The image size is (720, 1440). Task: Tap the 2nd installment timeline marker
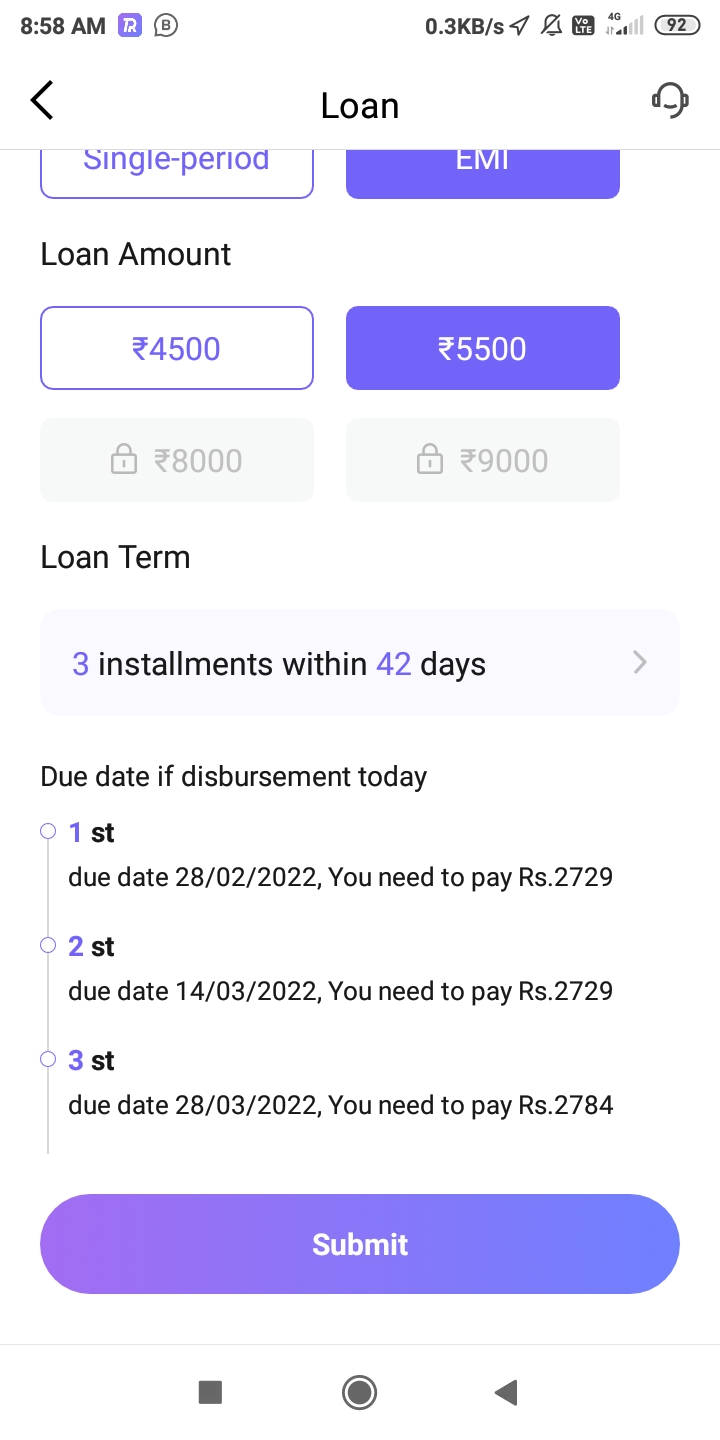tap(47, 945)
